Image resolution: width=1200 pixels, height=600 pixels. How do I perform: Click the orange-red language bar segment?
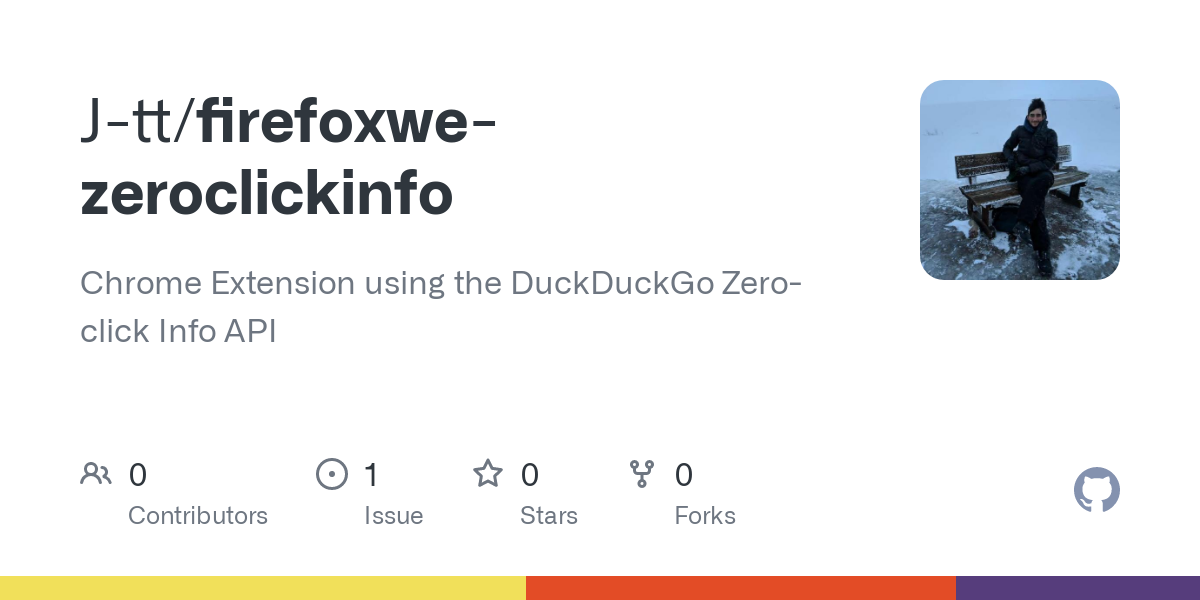point(741,588)
